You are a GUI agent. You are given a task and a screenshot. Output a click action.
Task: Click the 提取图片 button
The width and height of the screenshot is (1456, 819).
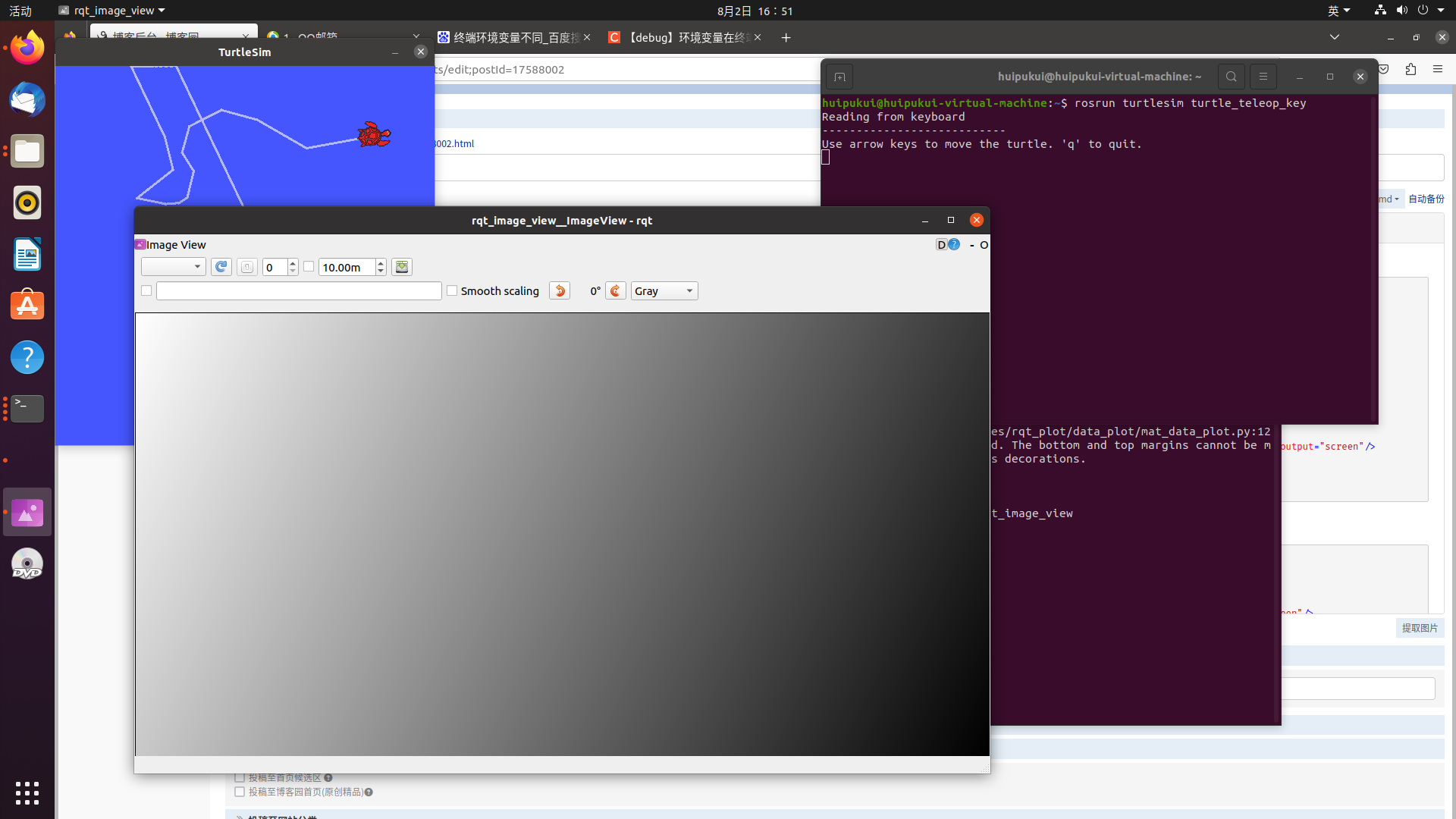click(1420, 628)
